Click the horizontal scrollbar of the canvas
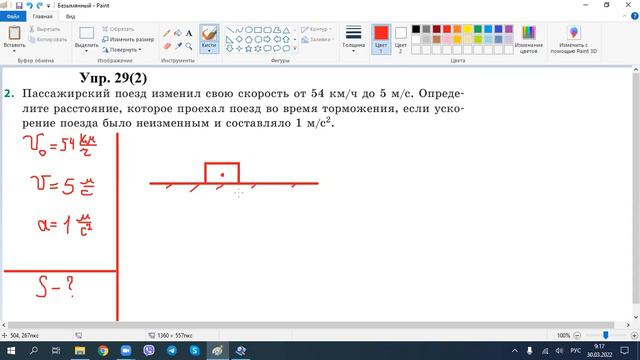Viewport: 640px width, 360px height. tap(311, 325)
